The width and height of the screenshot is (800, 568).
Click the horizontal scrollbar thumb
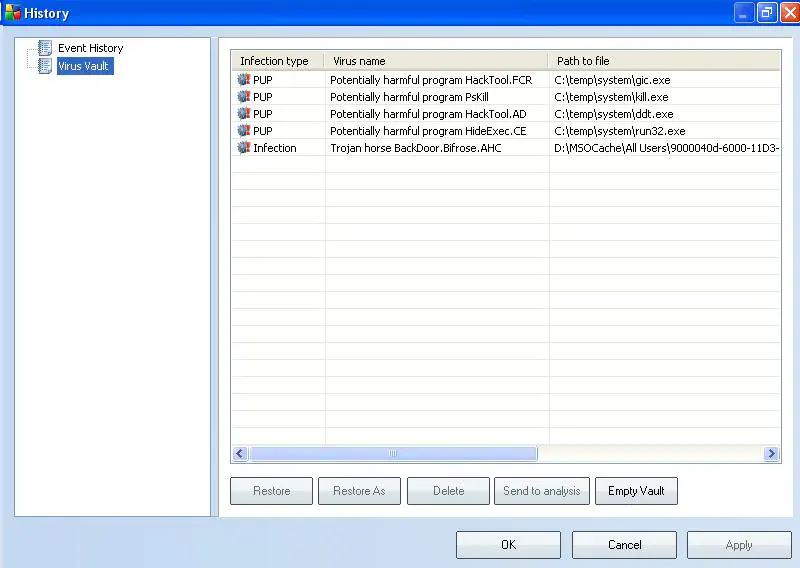click(x=392, y=454)
